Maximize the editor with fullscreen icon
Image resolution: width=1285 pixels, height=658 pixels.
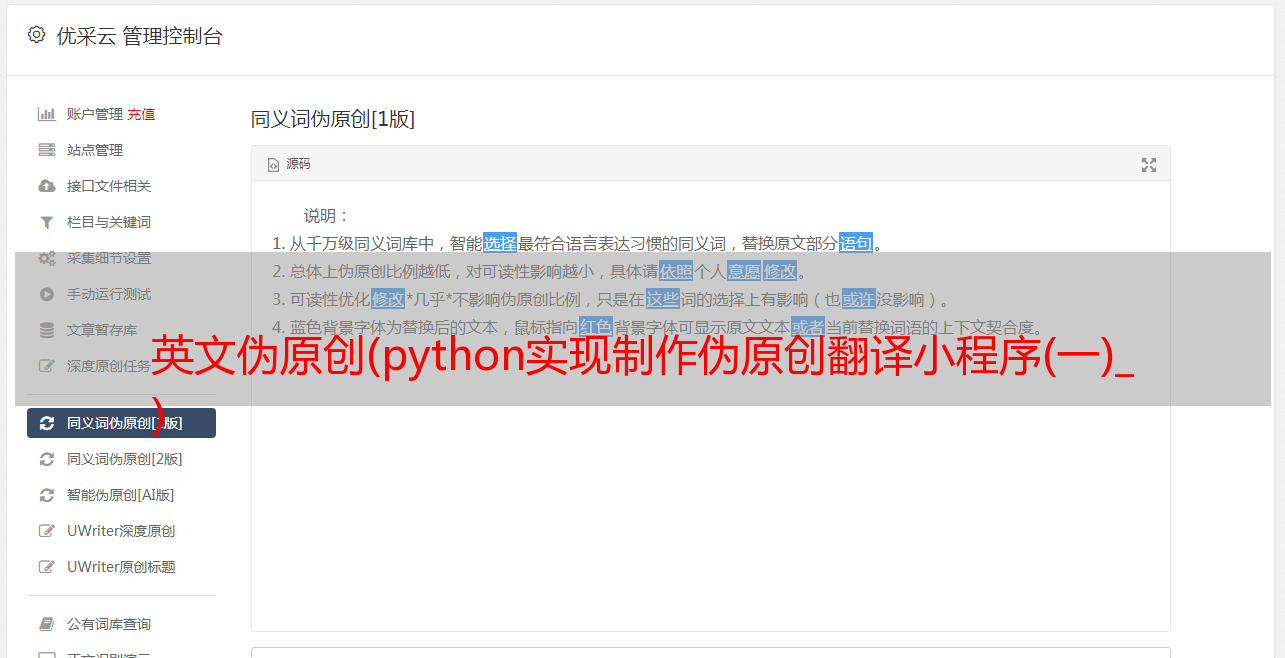(1149, 165)
